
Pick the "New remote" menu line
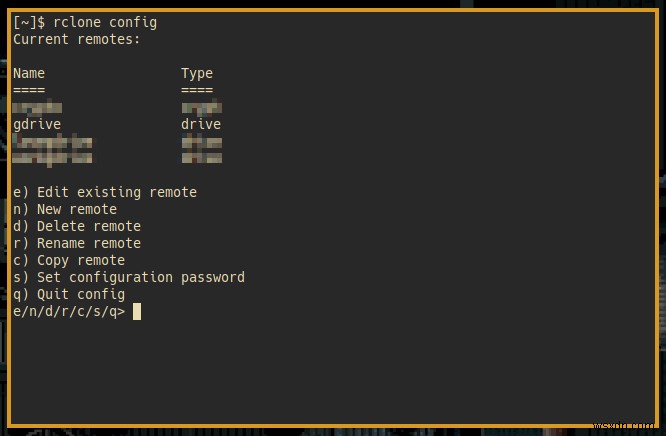(x=65, y=209)
